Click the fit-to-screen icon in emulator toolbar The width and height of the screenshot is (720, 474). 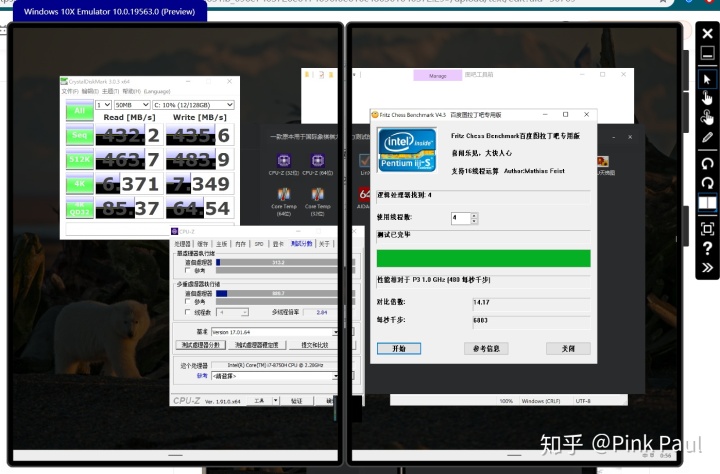tap(707, 228)
